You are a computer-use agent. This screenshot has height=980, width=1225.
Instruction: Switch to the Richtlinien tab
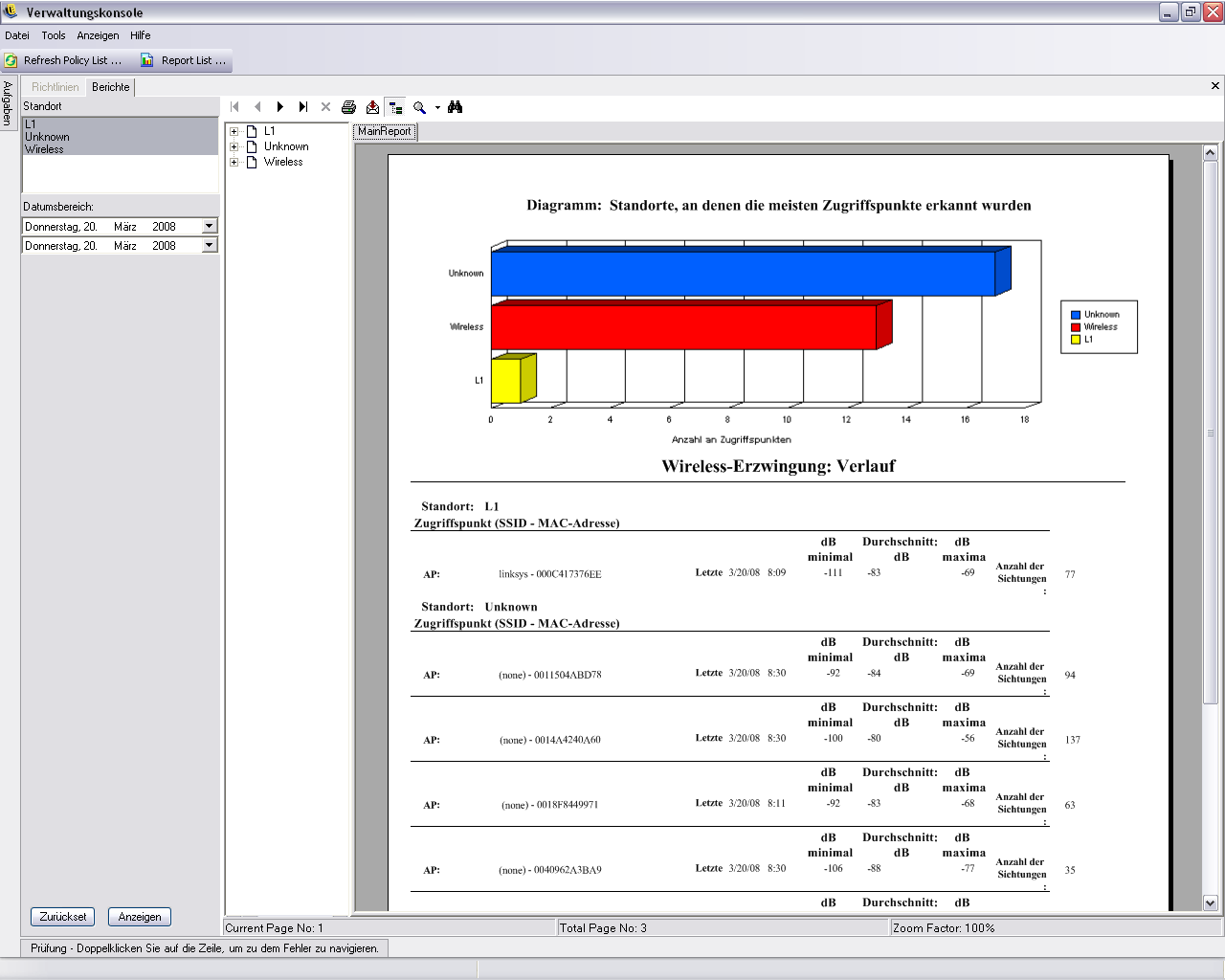point(56,87)
